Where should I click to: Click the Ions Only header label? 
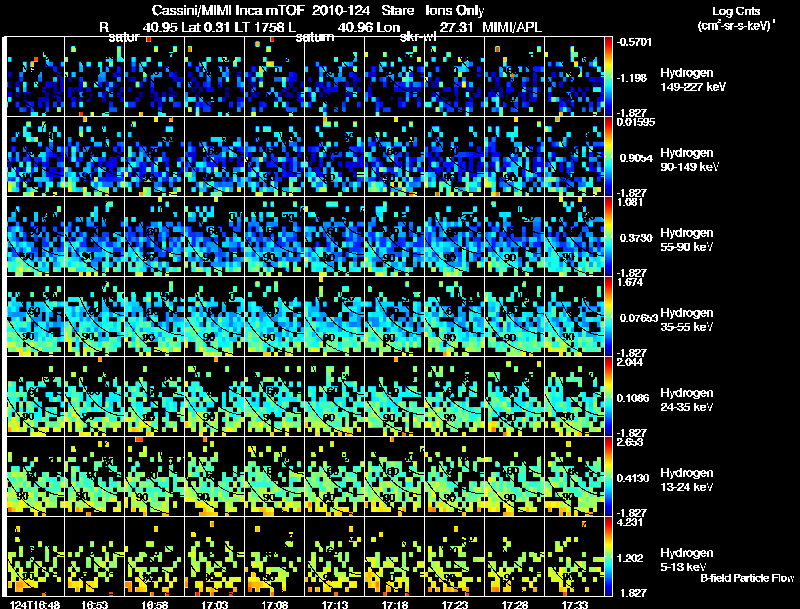click(x=455, y=11)
